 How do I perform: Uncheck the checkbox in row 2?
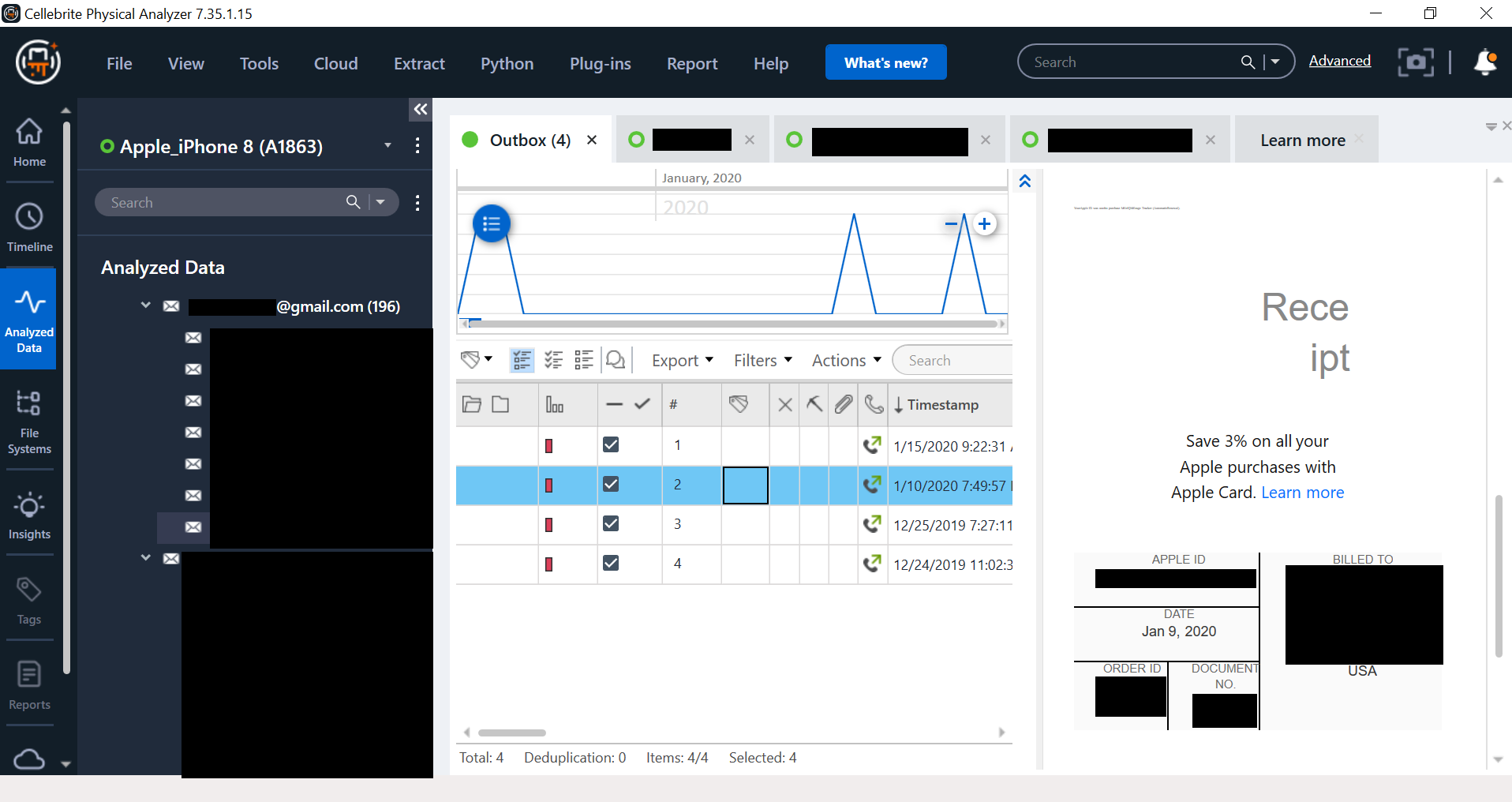(x=611, y=484)
